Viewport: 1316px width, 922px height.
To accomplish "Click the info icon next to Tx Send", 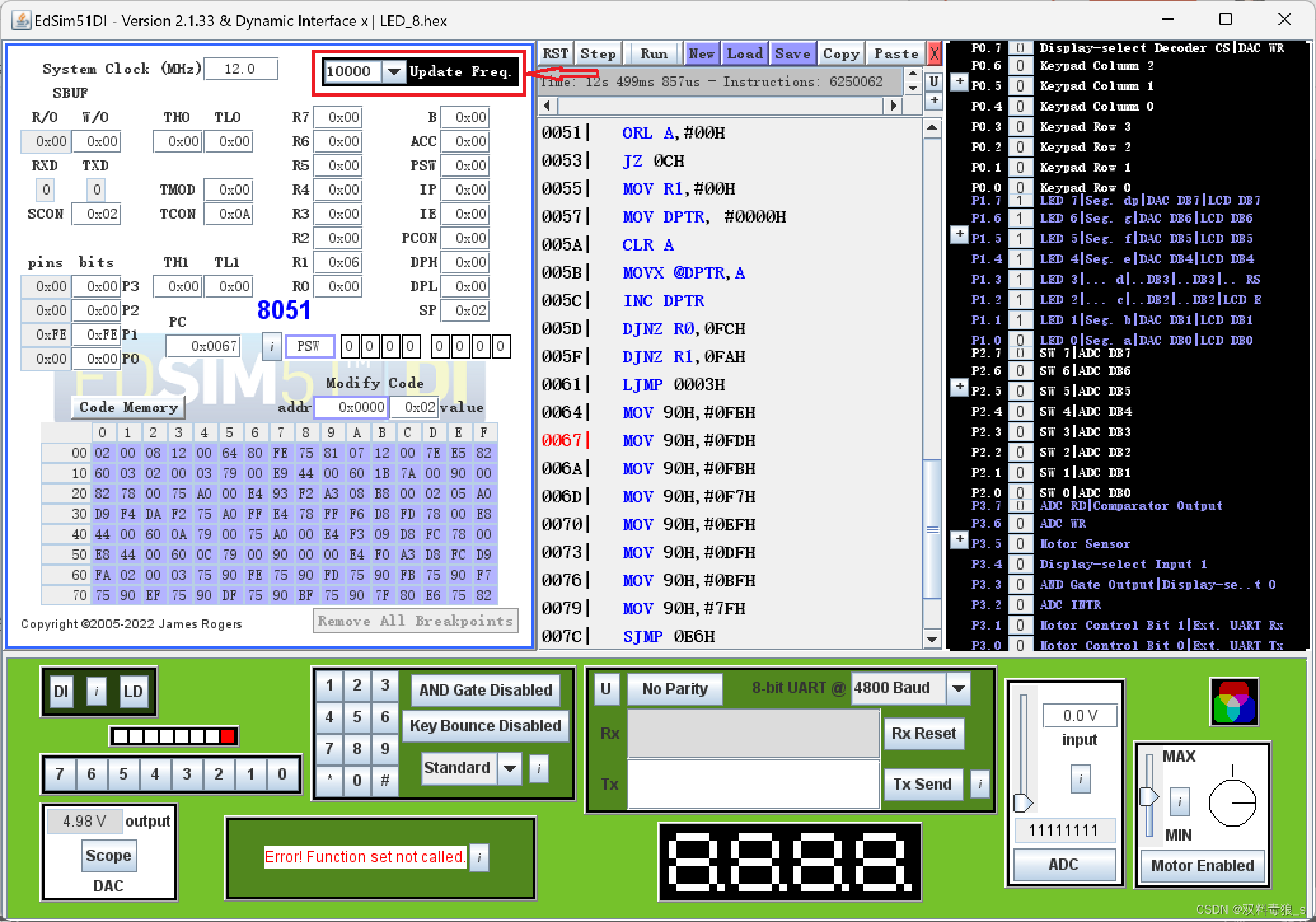I will [x=980, y=784].
